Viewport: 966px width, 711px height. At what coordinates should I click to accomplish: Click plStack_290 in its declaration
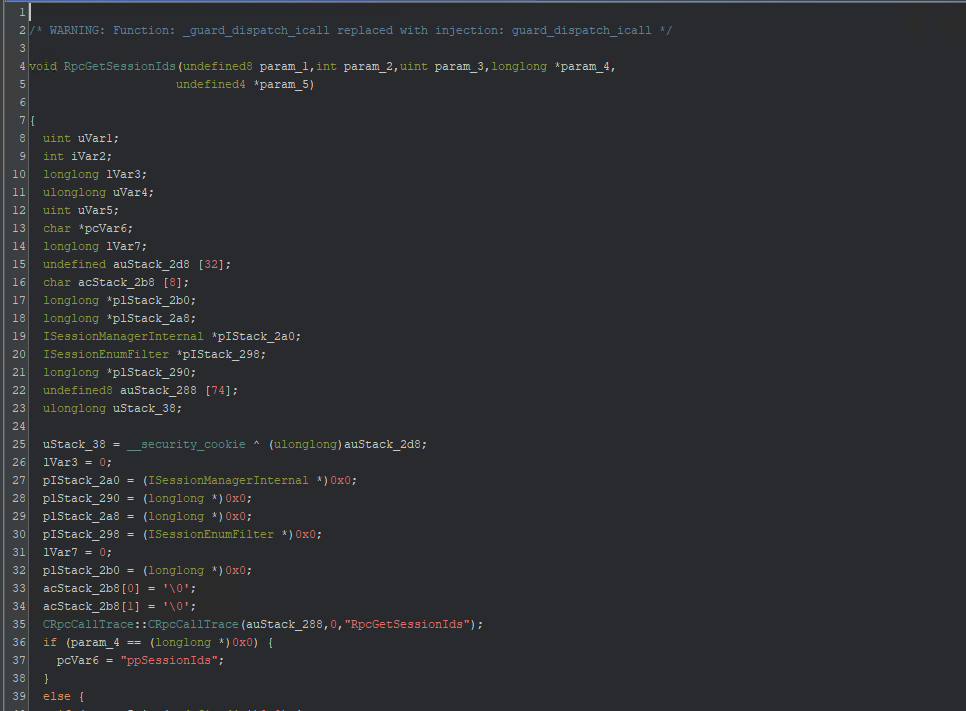[151, 372]
